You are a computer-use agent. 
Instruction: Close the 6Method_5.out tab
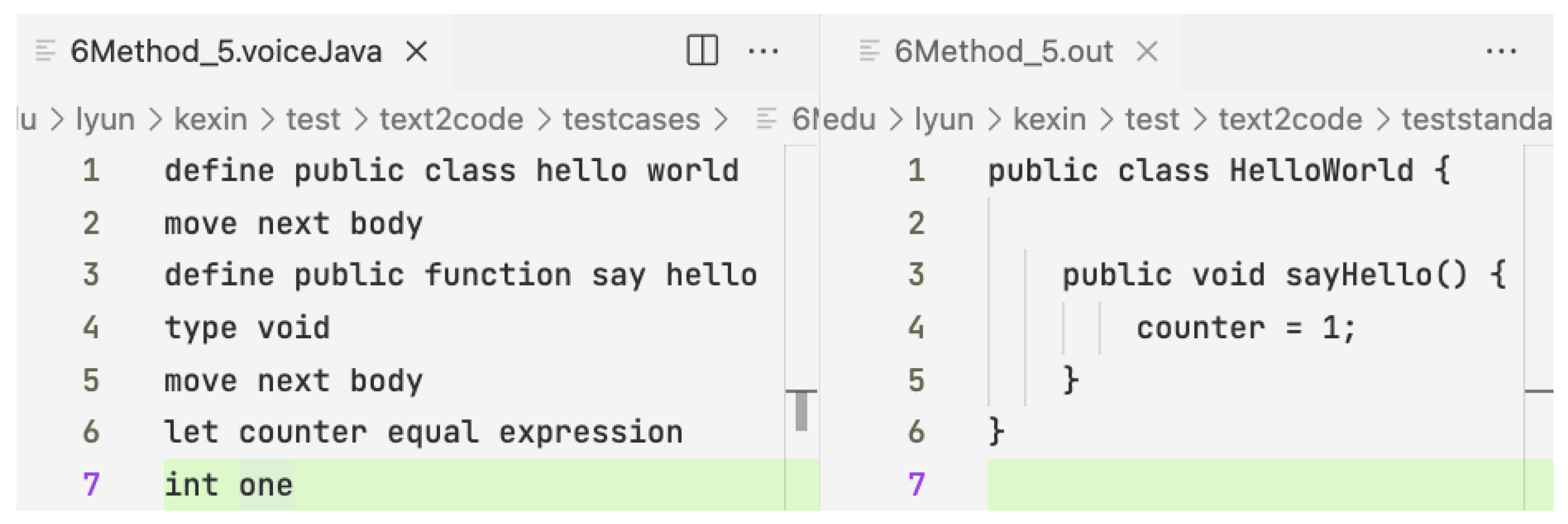click(x=1147, y=51)
